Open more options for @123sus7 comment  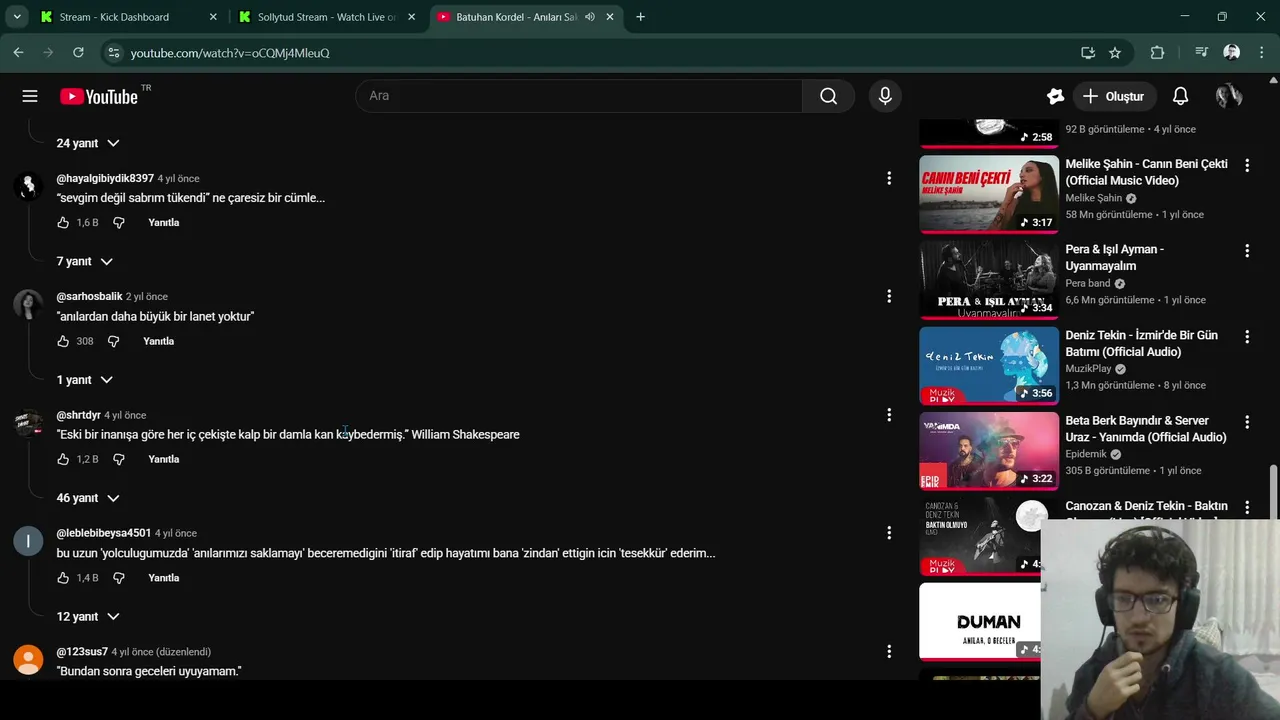click(x=889, y=651)
